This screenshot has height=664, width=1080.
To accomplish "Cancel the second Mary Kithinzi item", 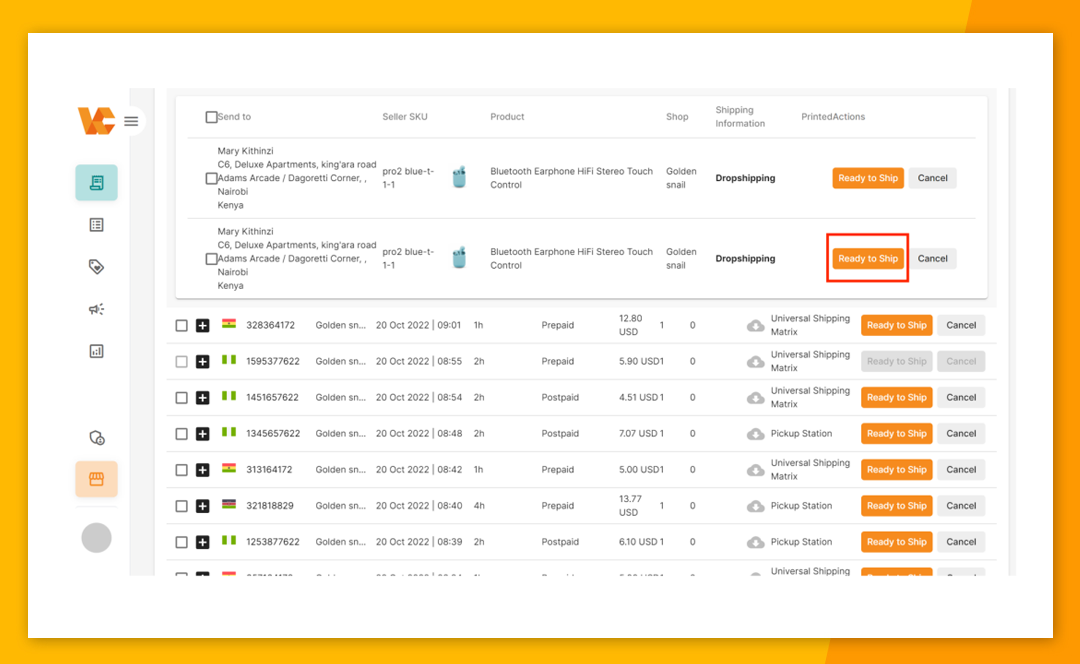I will point(933,258).
